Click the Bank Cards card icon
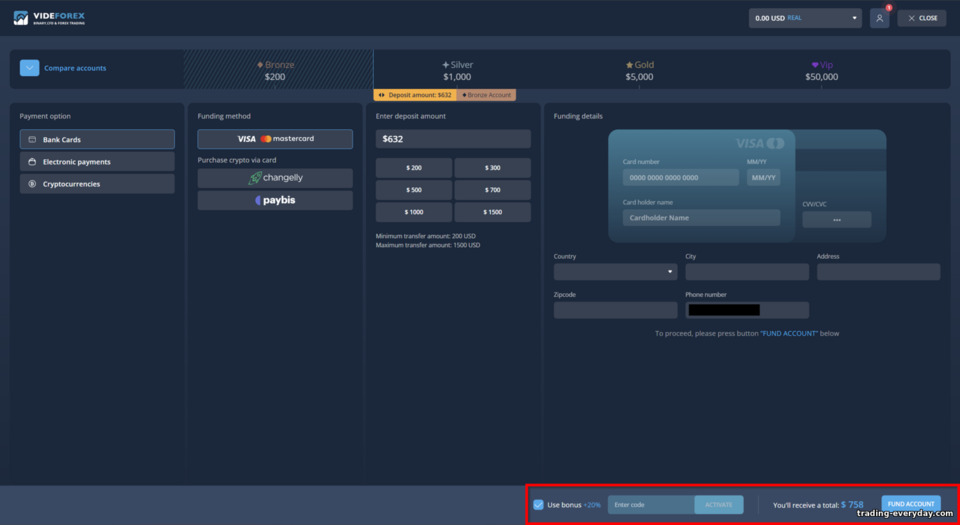The width and height of the screenshot is (960, 525). 32,140
